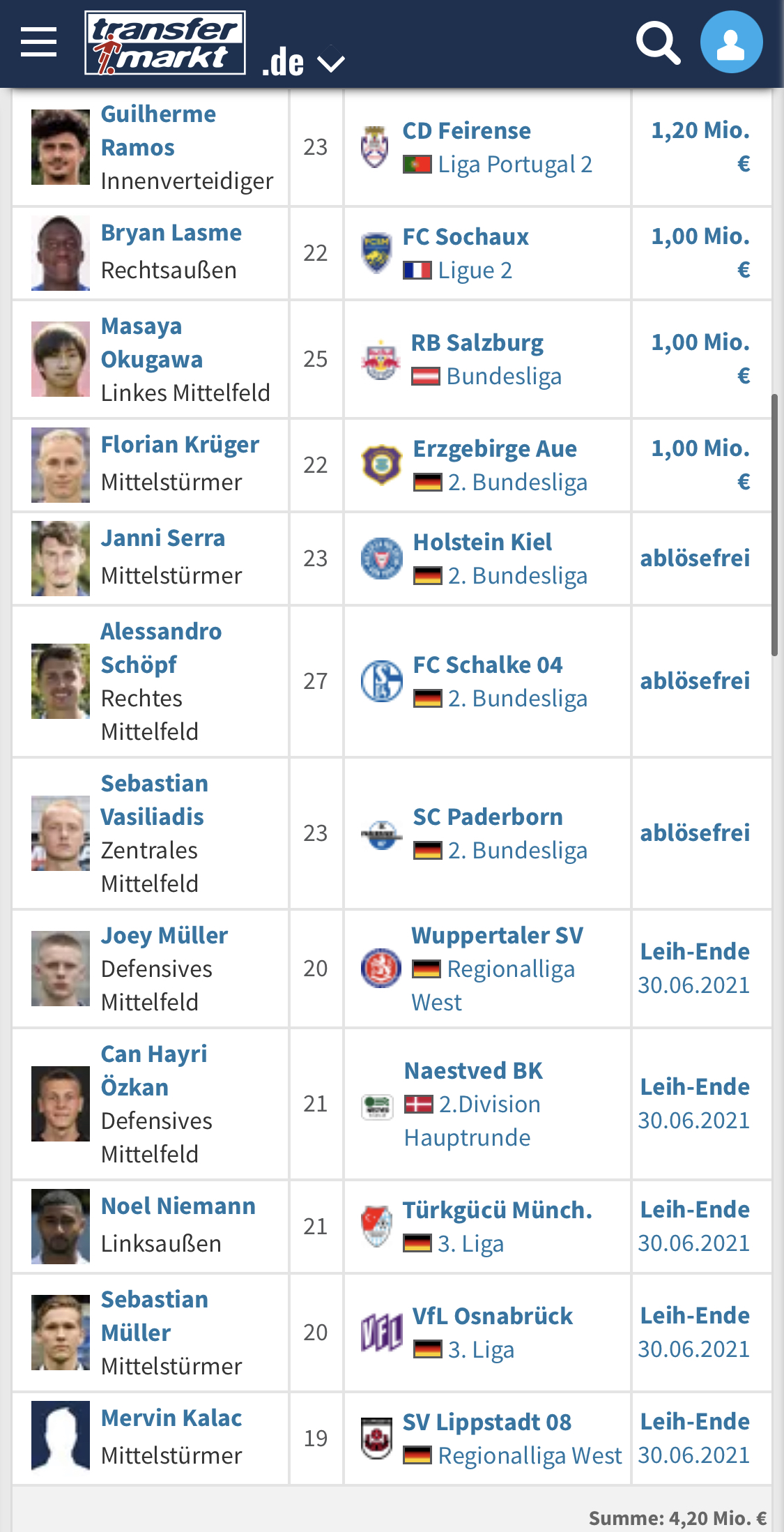
Task: Click the VfL Osnabrück club crest
Action: 381,1333
